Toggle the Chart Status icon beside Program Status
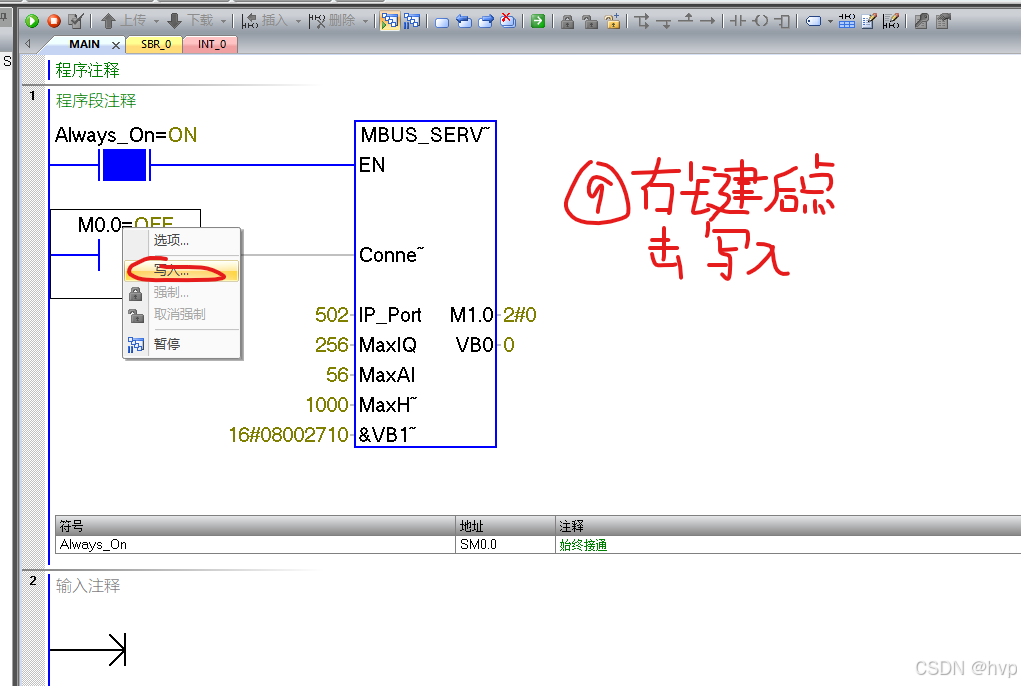Image resolution: width=1021 pixels, height=686 pixels. tap(413, 20)
